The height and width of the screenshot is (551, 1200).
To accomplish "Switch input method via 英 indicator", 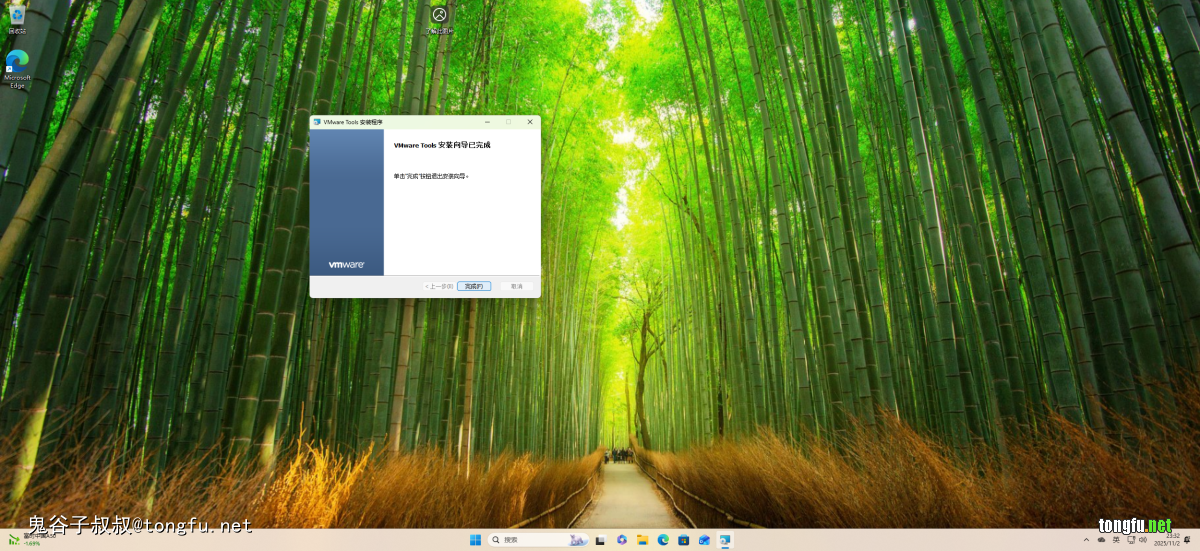I will (x=1115, y=540).
